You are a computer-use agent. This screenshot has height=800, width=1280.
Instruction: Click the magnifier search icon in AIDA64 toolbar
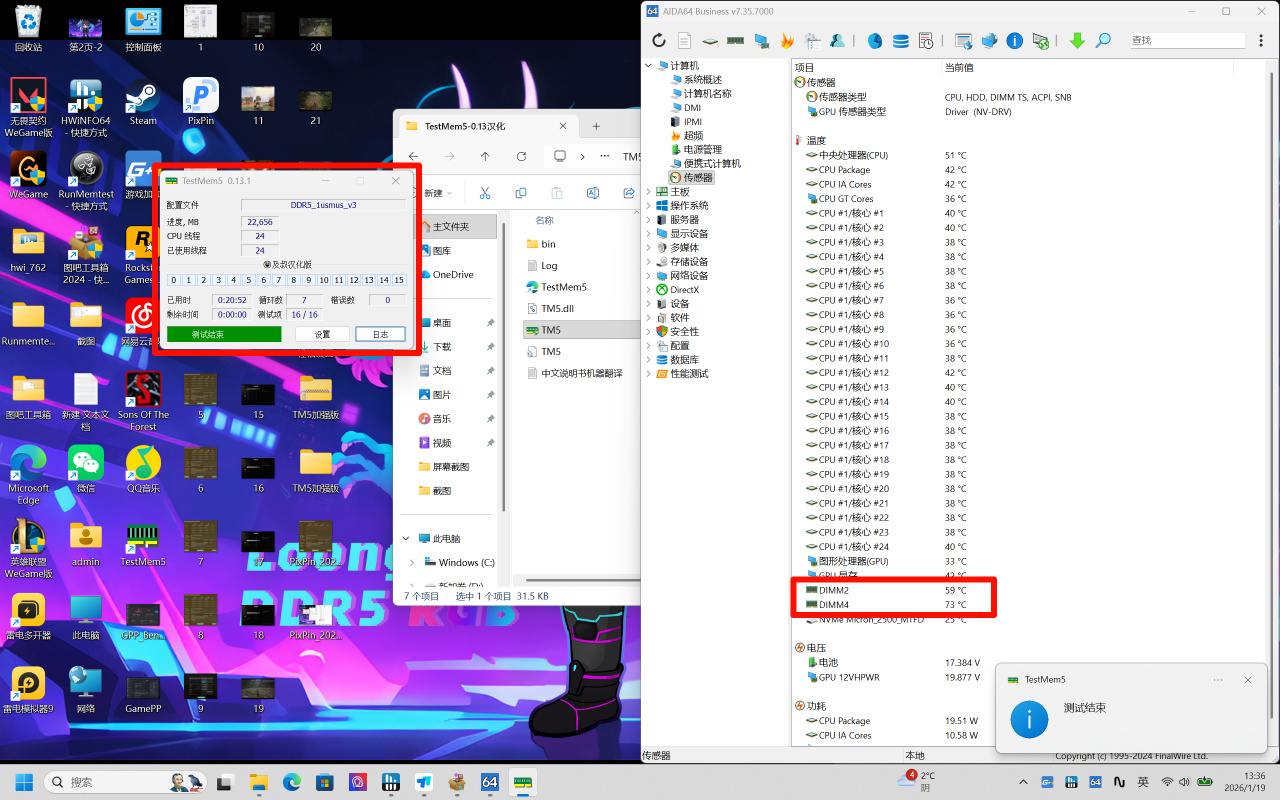[x=1103, y=41]
